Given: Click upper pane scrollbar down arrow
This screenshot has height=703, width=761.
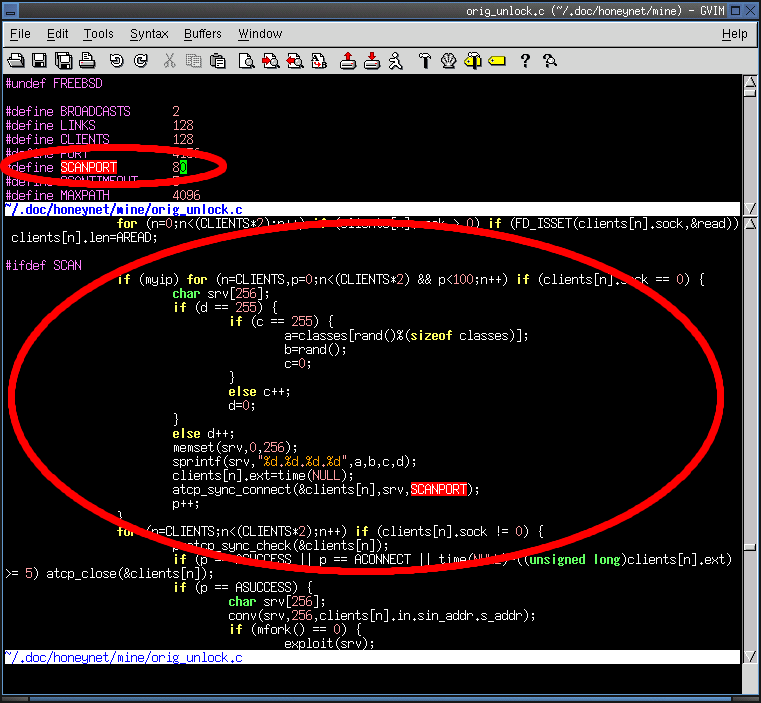Looking at the screenshot, I should [750, 208].
